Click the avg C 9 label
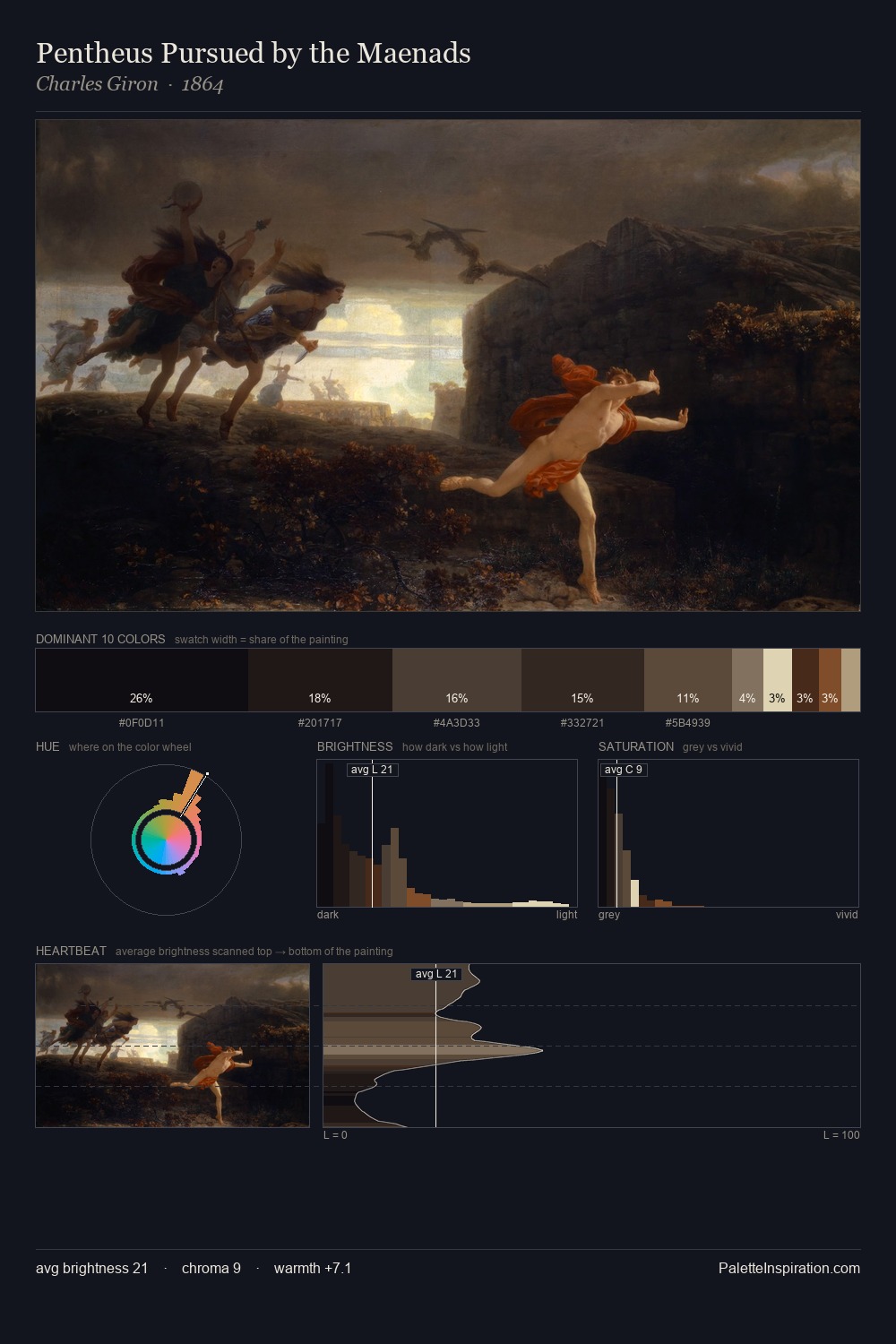Viewport: 896px width, 1344px height. pos(624,770)
